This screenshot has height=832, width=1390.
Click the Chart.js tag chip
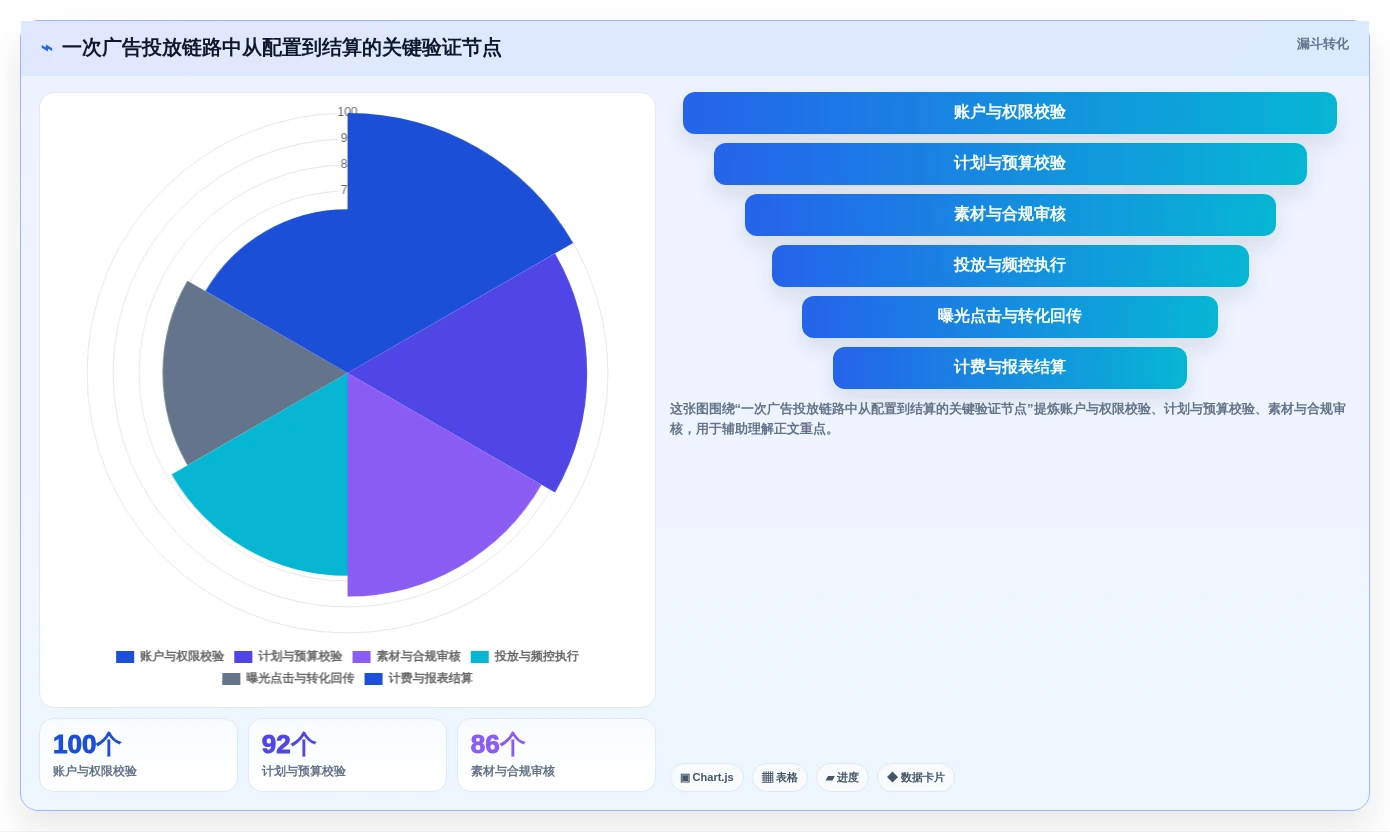point(707,778)
